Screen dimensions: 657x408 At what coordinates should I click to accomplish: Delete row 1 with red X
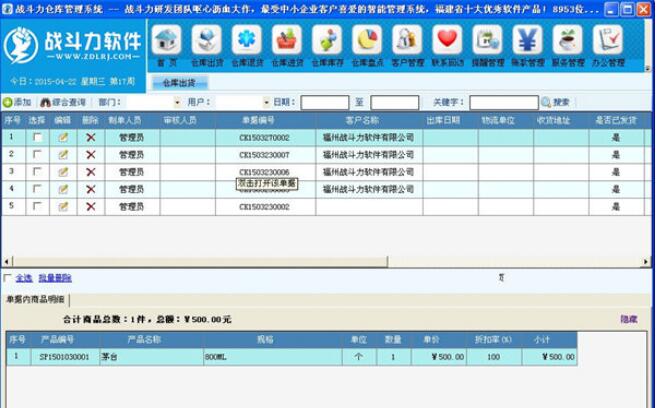(91, 137)
